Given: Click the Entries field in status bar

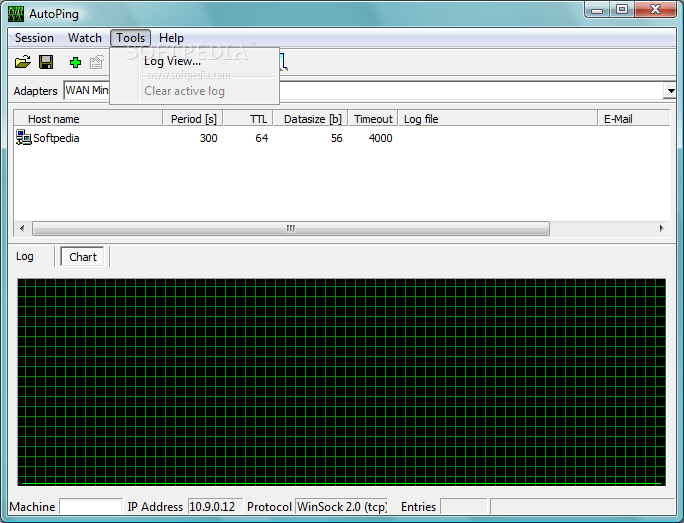Looking at the screenshot, I should coord(463,506).
